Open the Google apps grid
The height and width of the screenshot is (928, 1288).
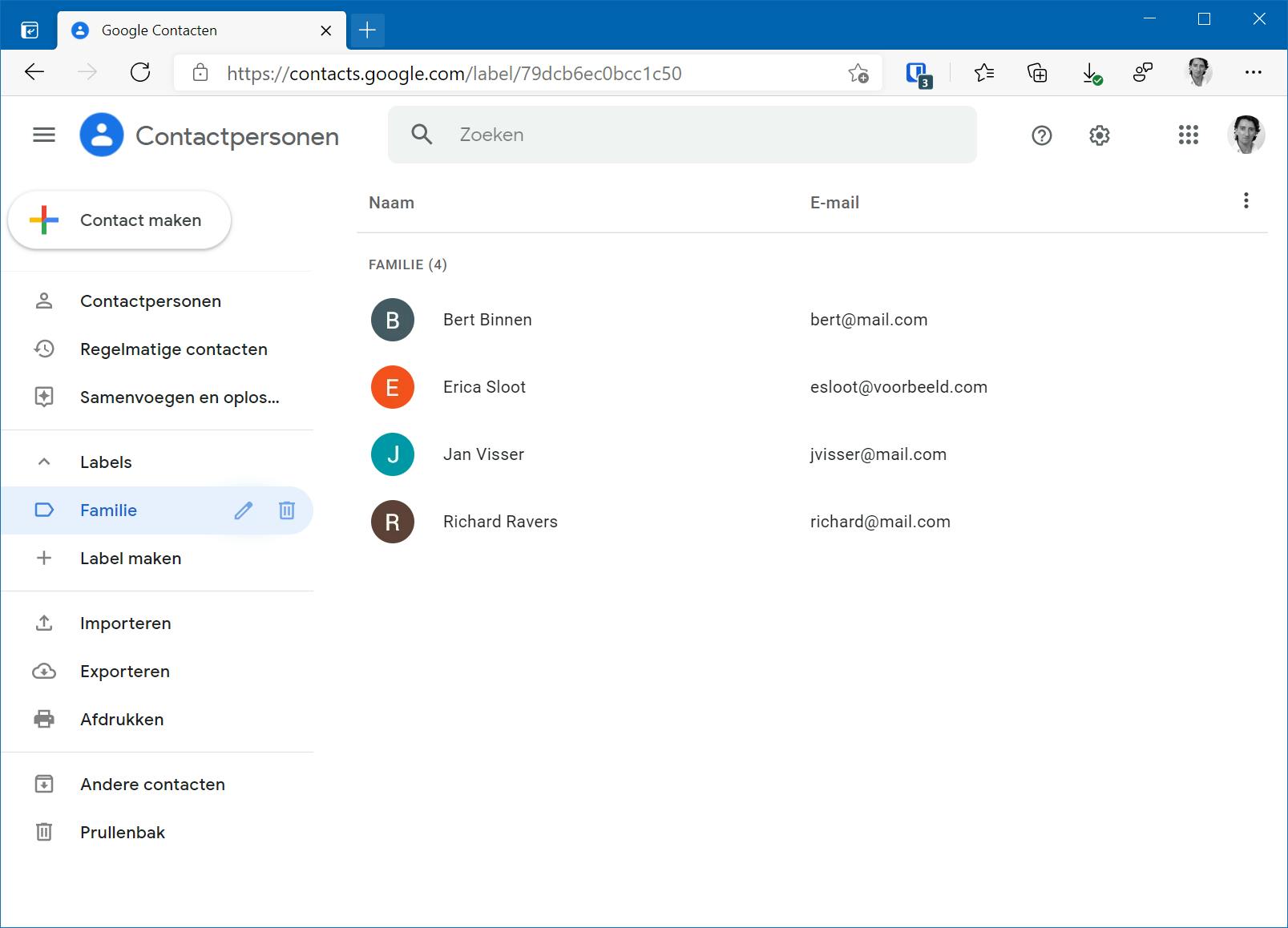pyautogui.click(x=1188, y=135)
